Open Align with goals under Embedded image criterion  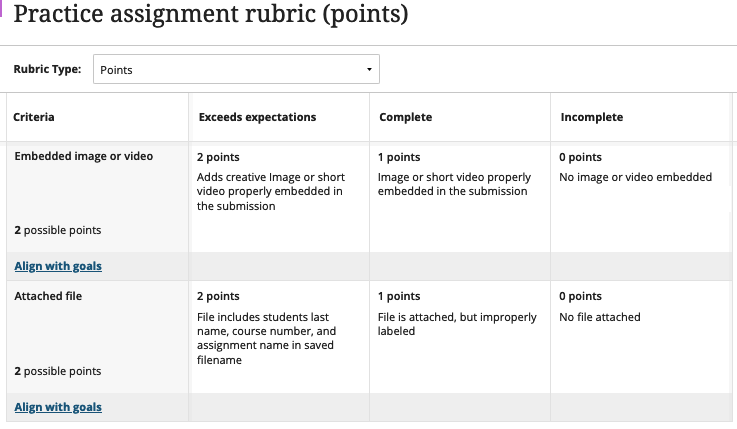tap(58, 266)
